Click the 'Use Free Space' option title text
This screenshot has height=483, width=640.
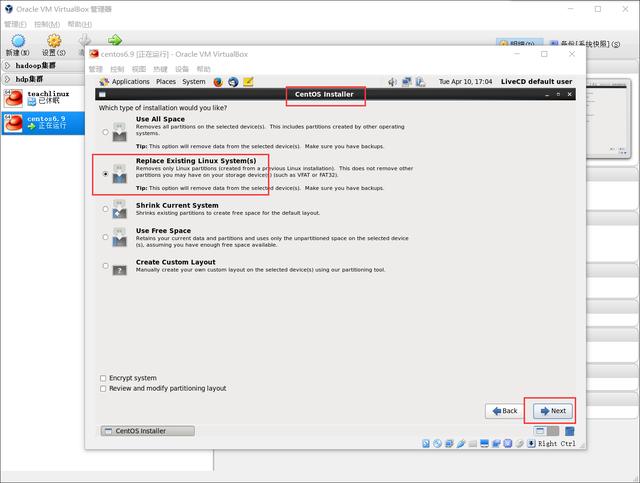tap(163, 231)
